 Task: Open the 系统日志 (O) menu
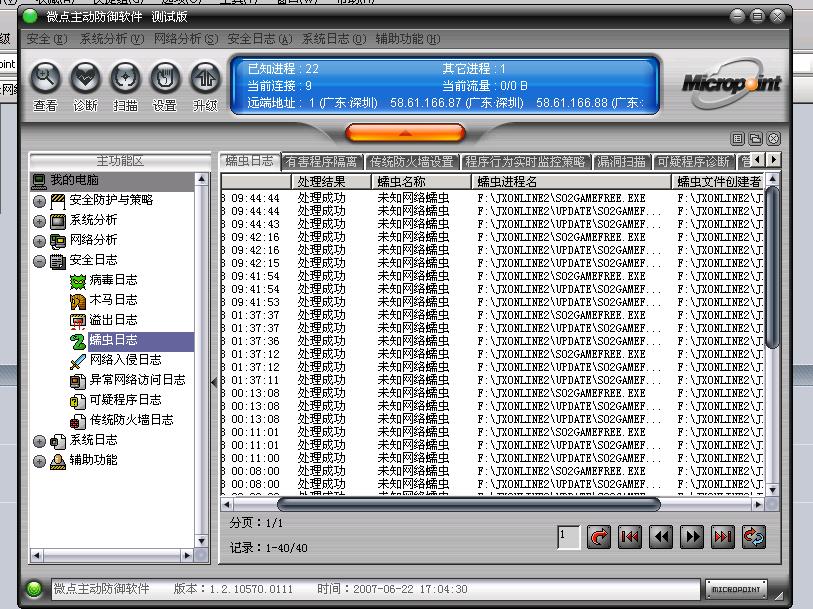coord(334,39)
